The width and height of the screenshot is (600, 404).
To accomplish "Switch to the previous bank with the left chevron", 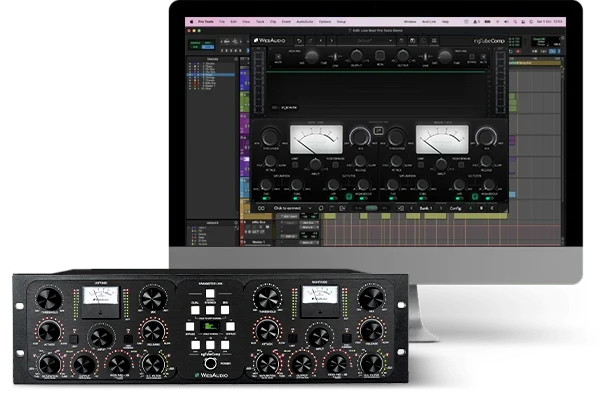I will pos(411,208).
